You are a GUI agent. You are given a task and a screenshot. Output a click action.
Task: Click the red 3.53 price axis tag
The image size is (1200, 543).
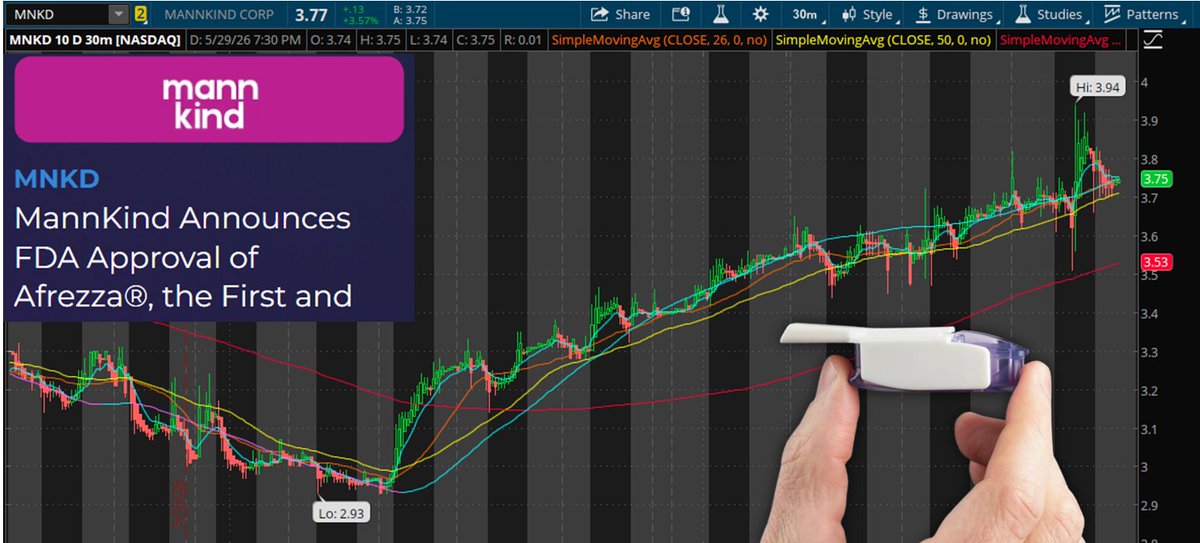1156,262
